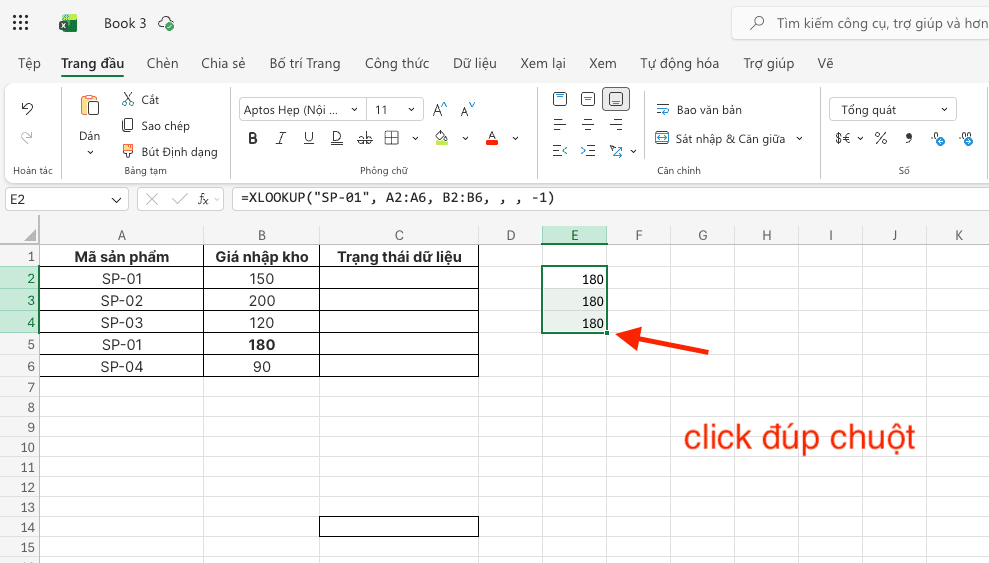
Task: Increase indent icon
Action: [x=588, y=151]
